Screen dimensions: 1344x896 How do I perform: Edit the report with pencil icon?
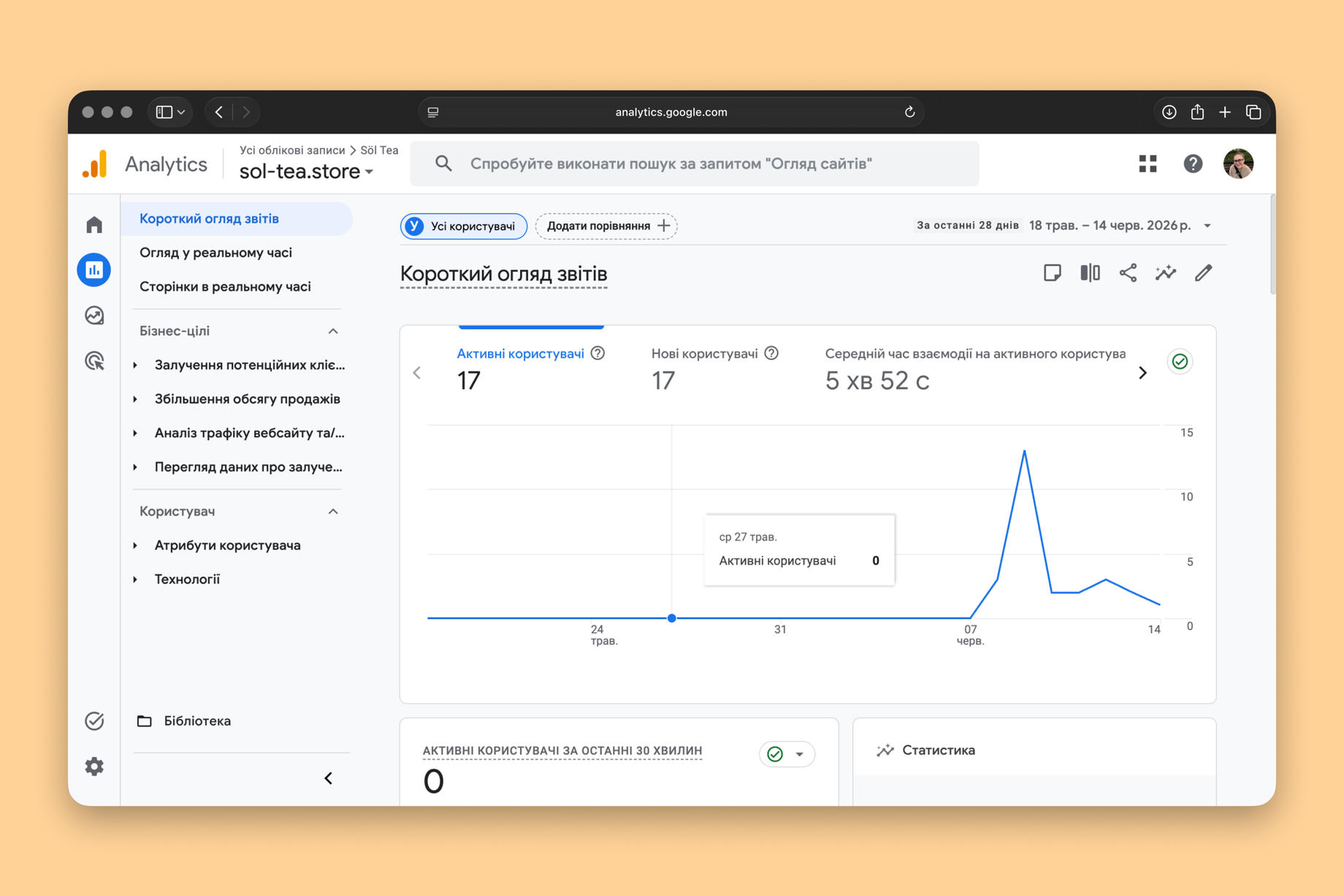point(1203,273)
